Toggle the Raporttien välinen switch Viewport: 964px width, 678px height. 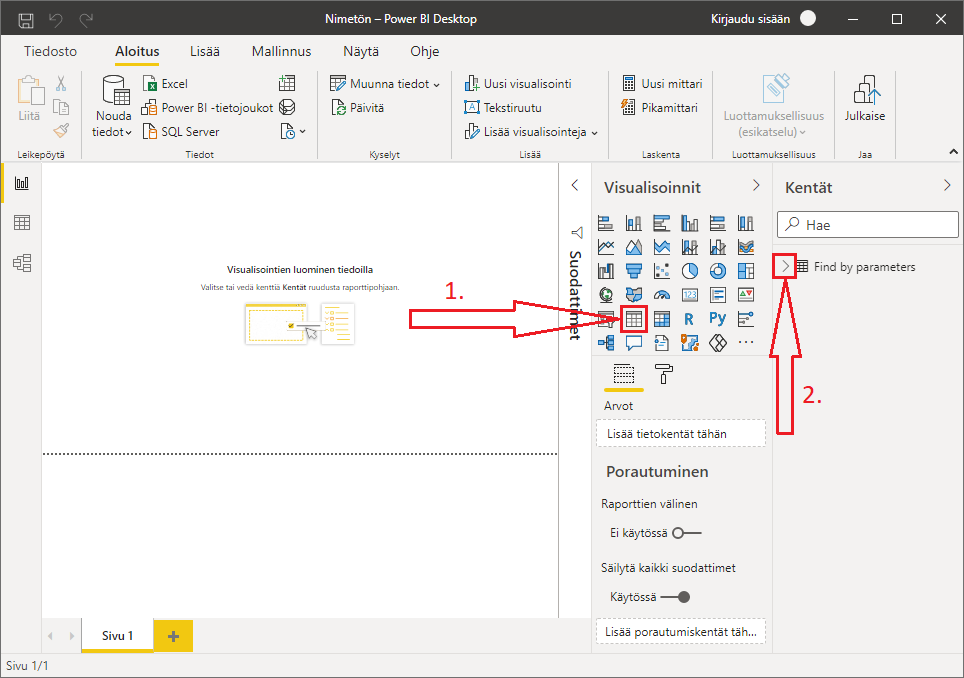686,533
